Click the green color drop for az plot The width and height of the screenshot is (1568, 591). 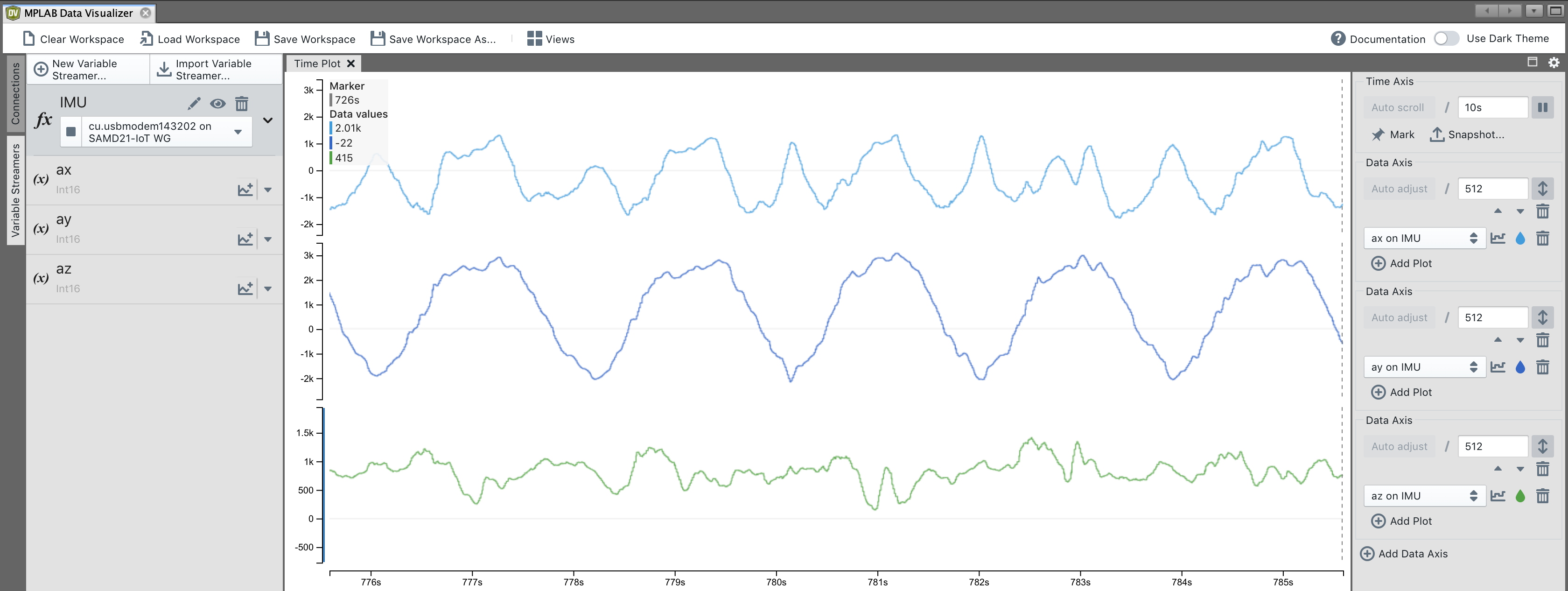point(1520,496)
